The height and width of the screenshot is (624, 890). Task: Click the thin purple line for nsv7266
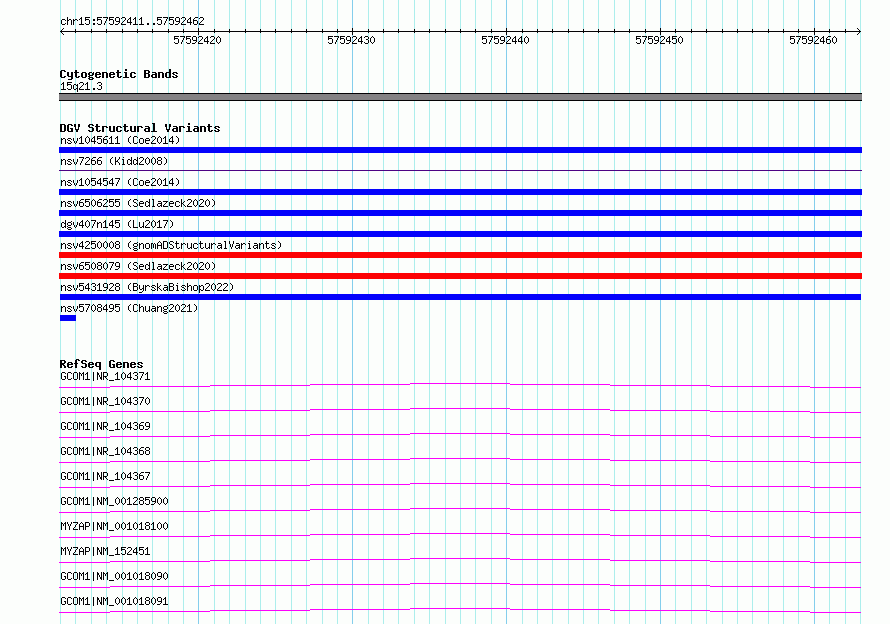click(x=460, y=170)
